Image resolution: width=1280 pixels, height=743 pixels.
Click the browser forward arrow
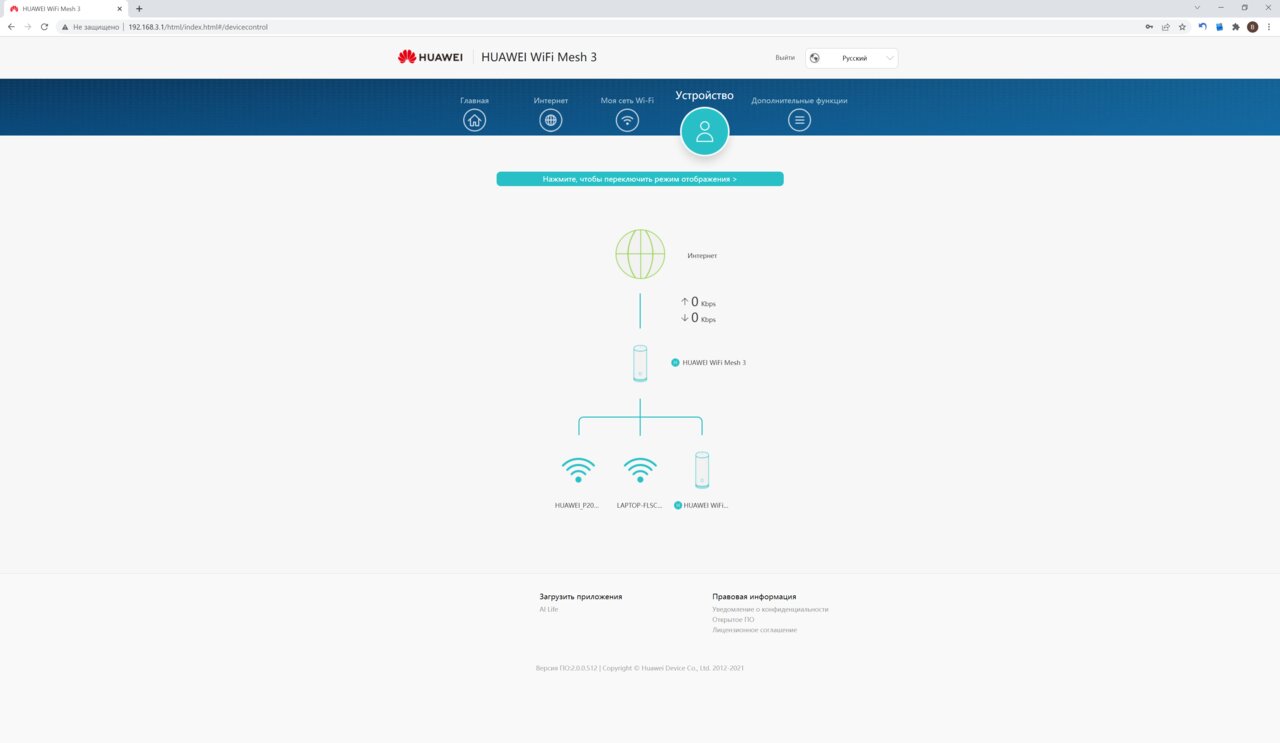[x=27, y=27]
